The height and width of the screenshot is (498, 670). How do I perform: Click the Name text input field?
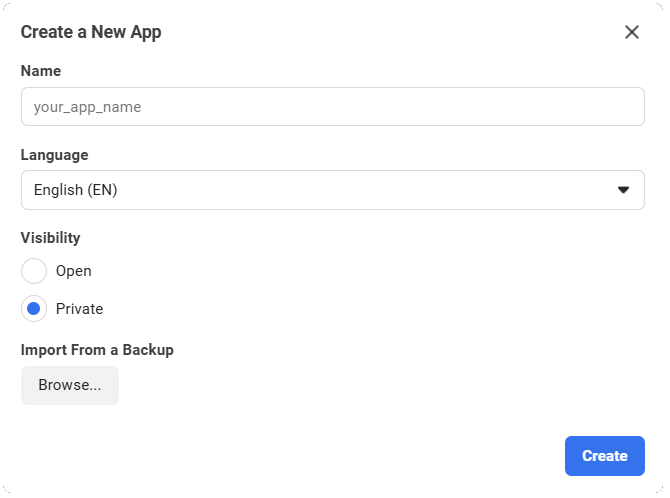tap(332, 107)
